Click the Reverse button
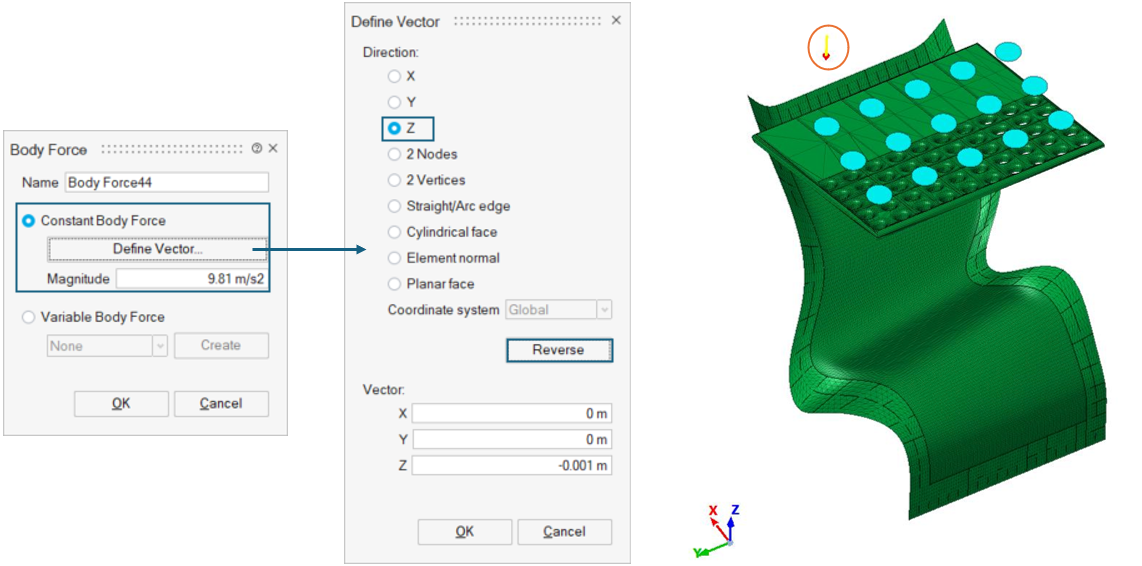Image resolution: width=1142 pixels, height=566 pixels. (x=559, y=350)
